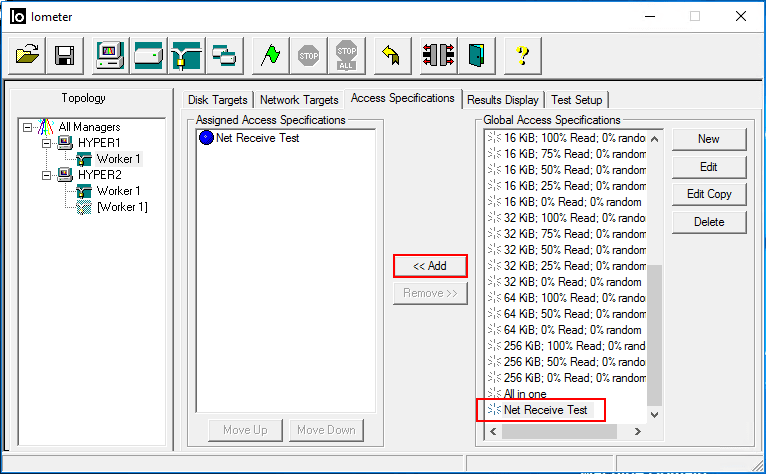Viewport: 766px width, 474px height.
Task: Open test configuration file icon
Action: [27, 55]
